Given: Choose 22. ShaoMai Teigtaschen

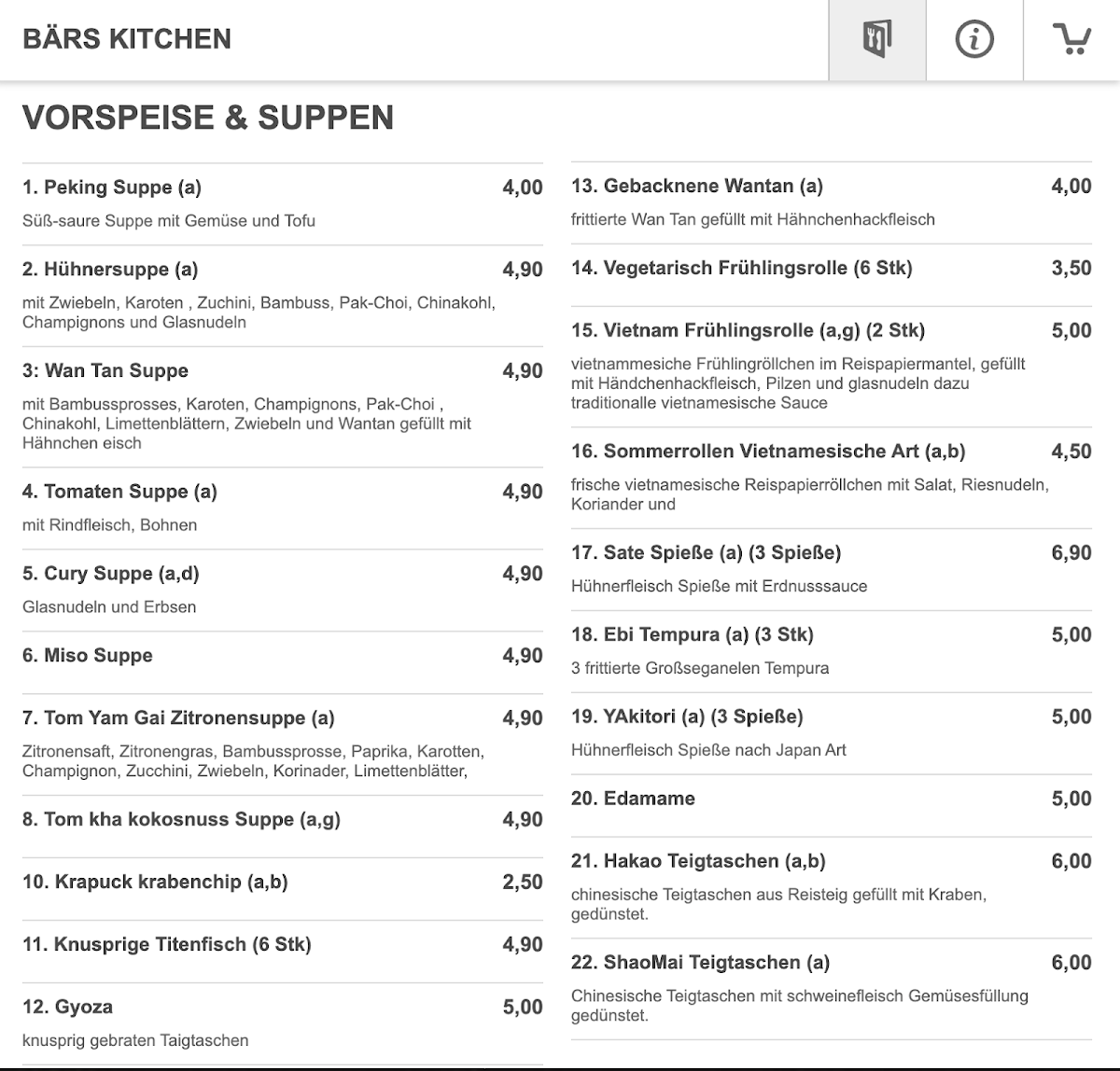Looking at the screenshot, I should click(832, 989).
